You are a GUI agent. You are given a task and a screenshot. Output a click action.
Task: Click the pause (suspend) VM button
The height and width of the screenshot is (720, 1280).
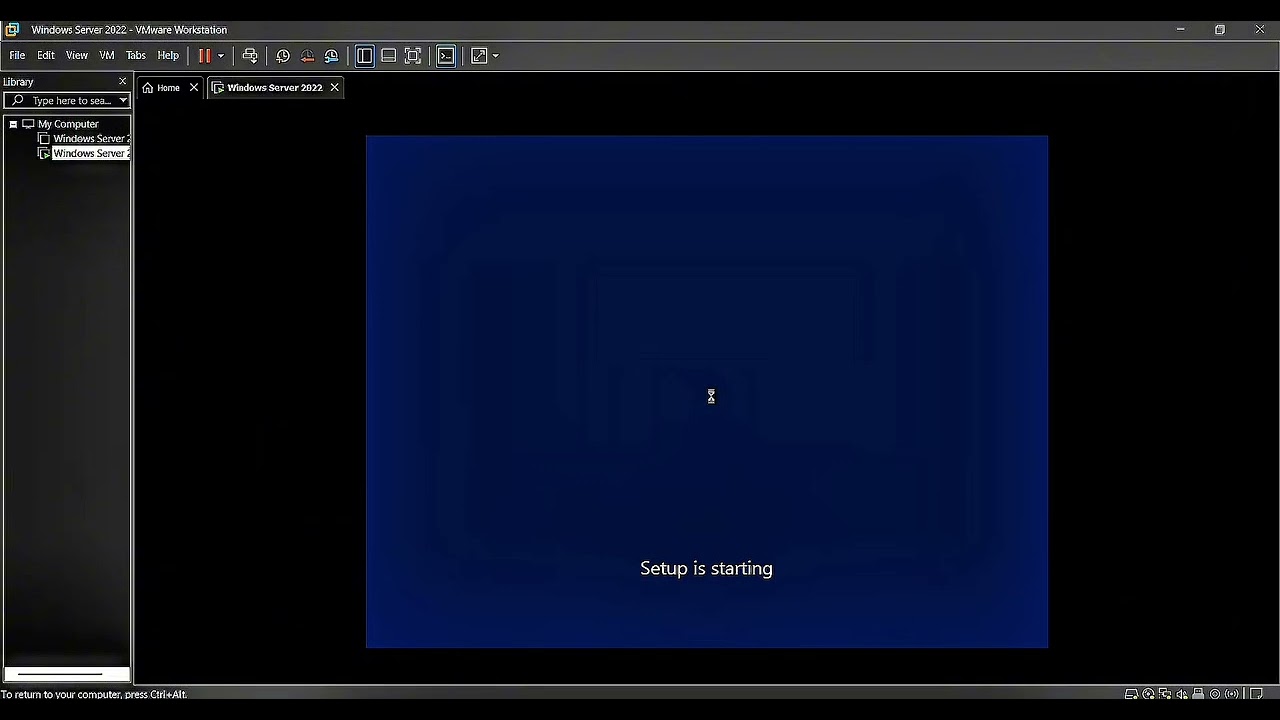[x=204, y=56]
